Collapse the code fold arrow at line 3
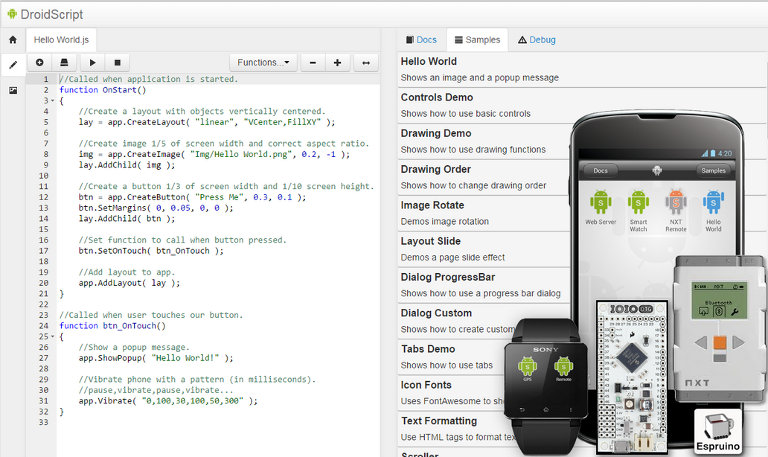 coord(53,100)
